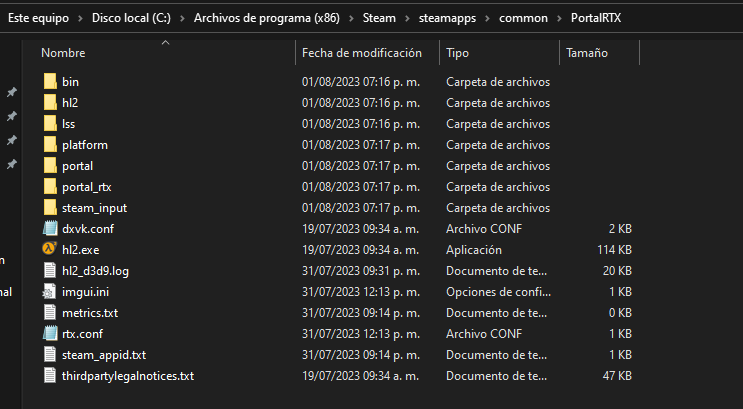Sort files by Nombre column header
Viewport: 743px width, 409px height.
(63, 52)
